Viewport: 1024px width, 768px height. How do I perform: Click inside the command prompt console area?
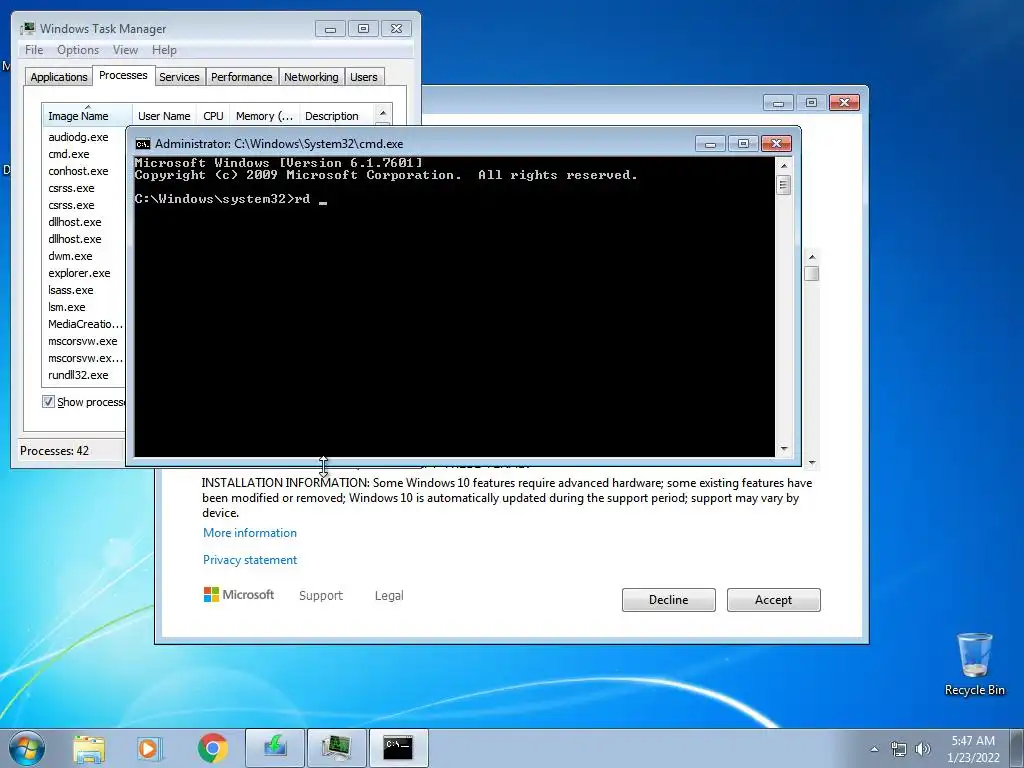coord(455,307)
